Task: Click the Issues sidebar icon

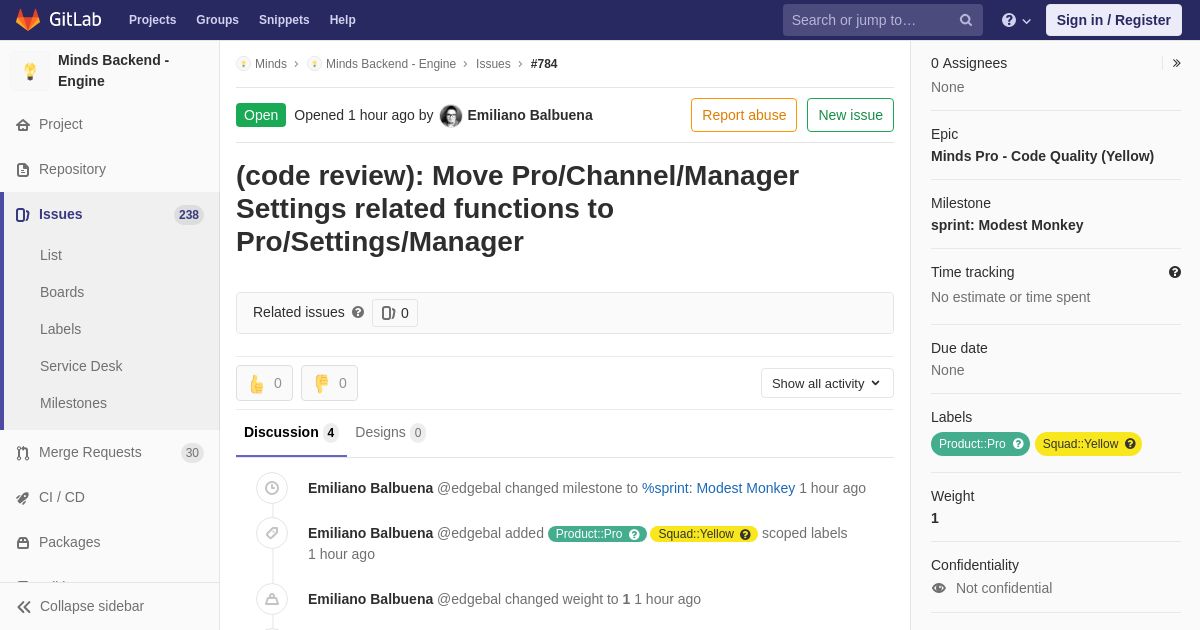Action: (x=22, y=214)
